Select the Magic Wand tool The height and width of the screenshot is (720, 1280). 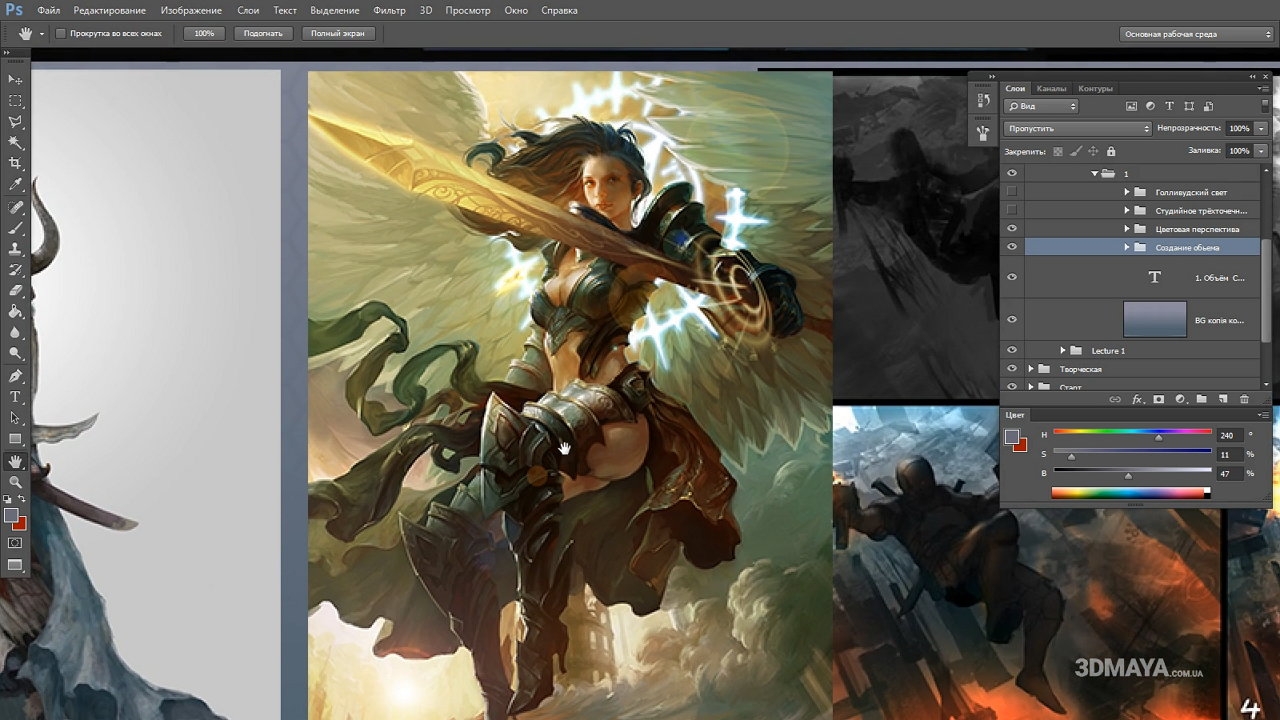click(15, 143)
